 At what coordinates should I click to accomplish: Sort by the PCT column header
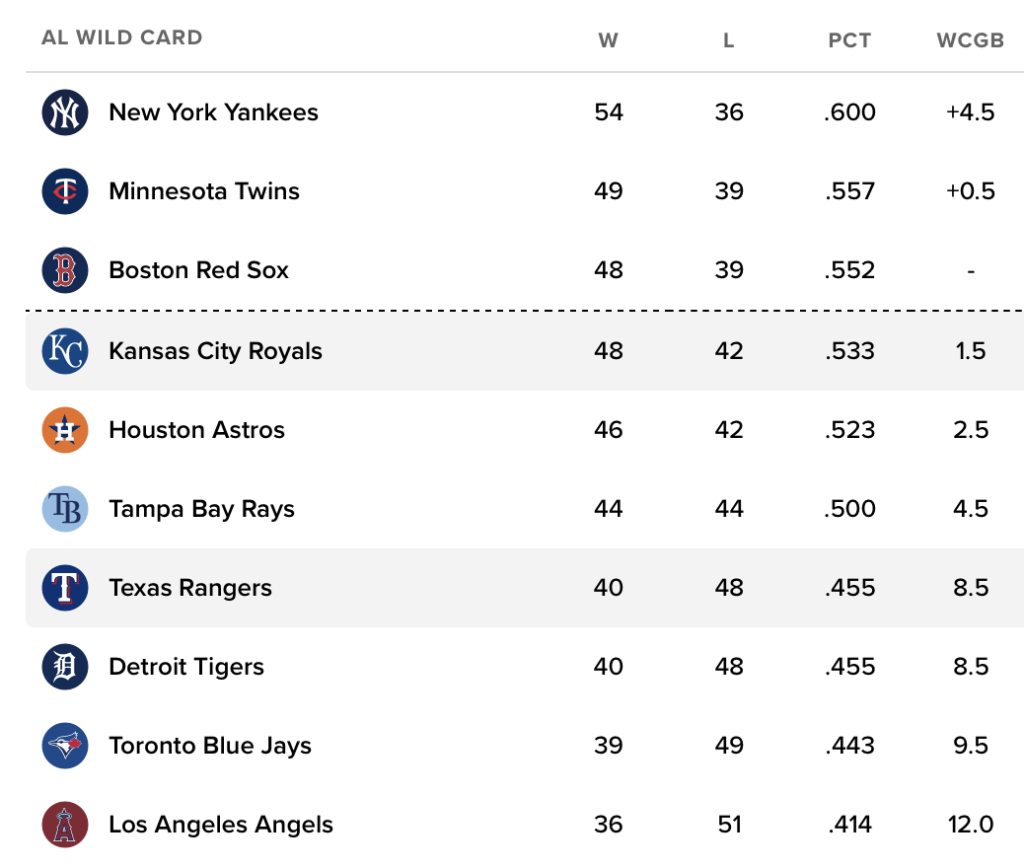pyautogui.click(x=849, y=41)
